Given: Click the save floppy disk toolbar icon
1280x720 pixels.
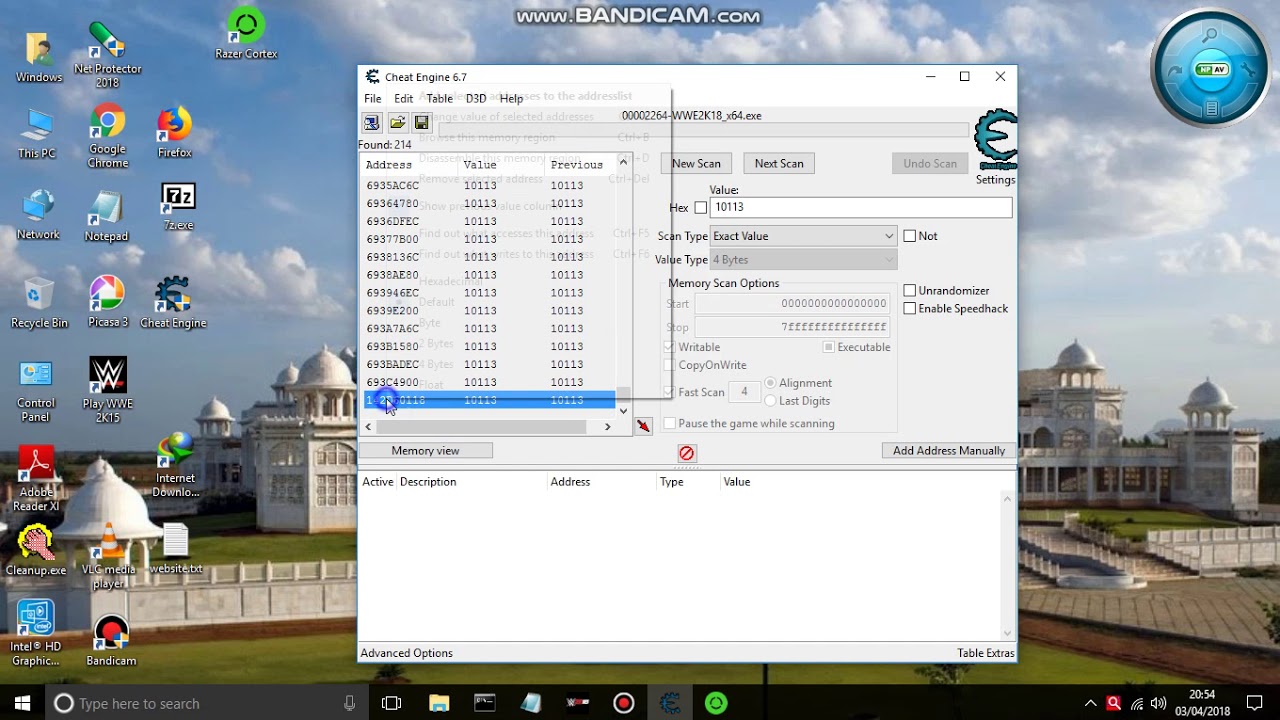Looking at the screenshot, I should [x=421, y=123].
